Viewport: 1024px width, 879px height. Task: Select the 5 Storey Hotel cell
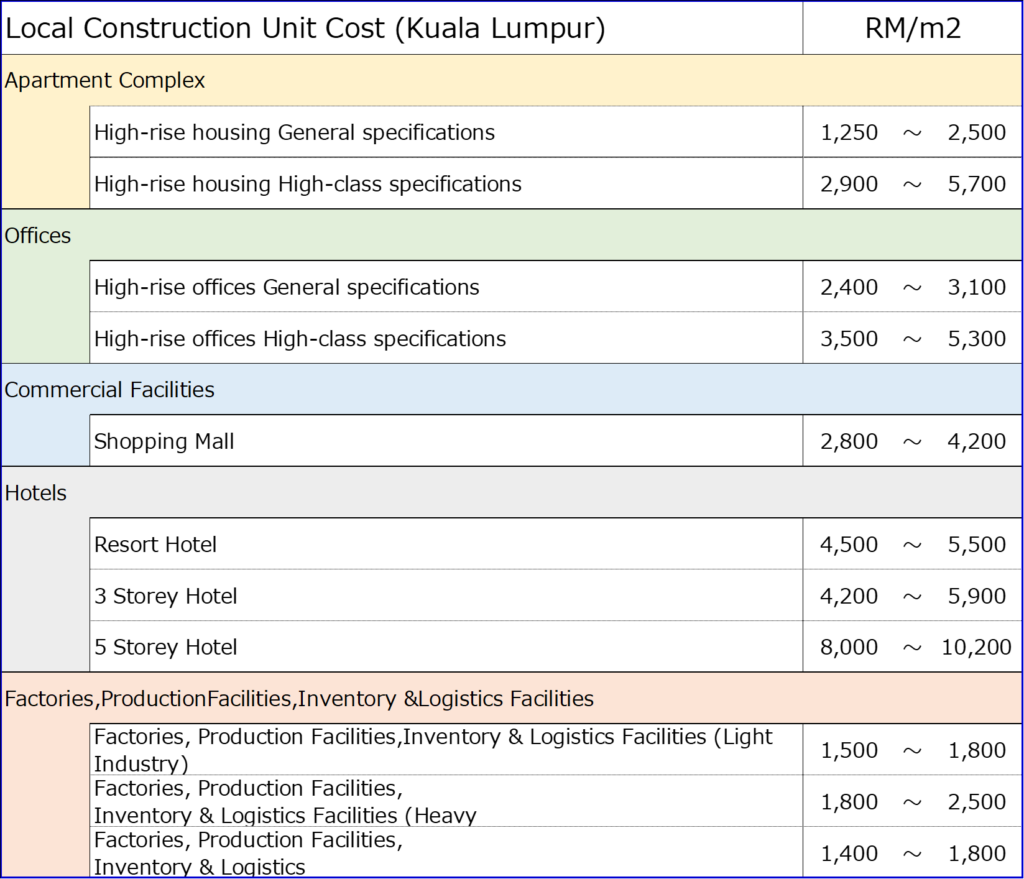point(446,647)
